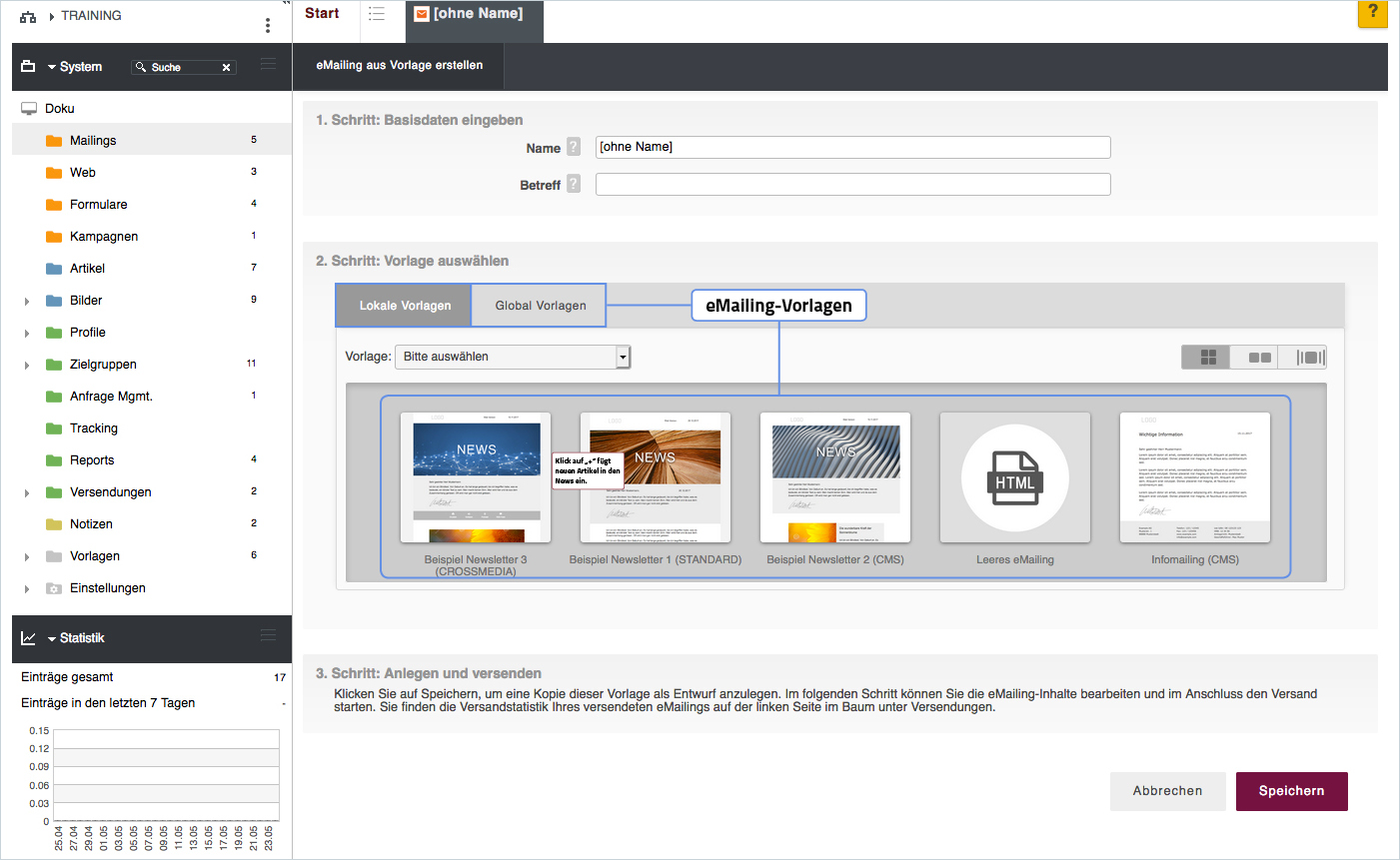Open help icon next to Name field
Image resolution: width=1400 pixels, height=860 pixels.
point(574,147)
